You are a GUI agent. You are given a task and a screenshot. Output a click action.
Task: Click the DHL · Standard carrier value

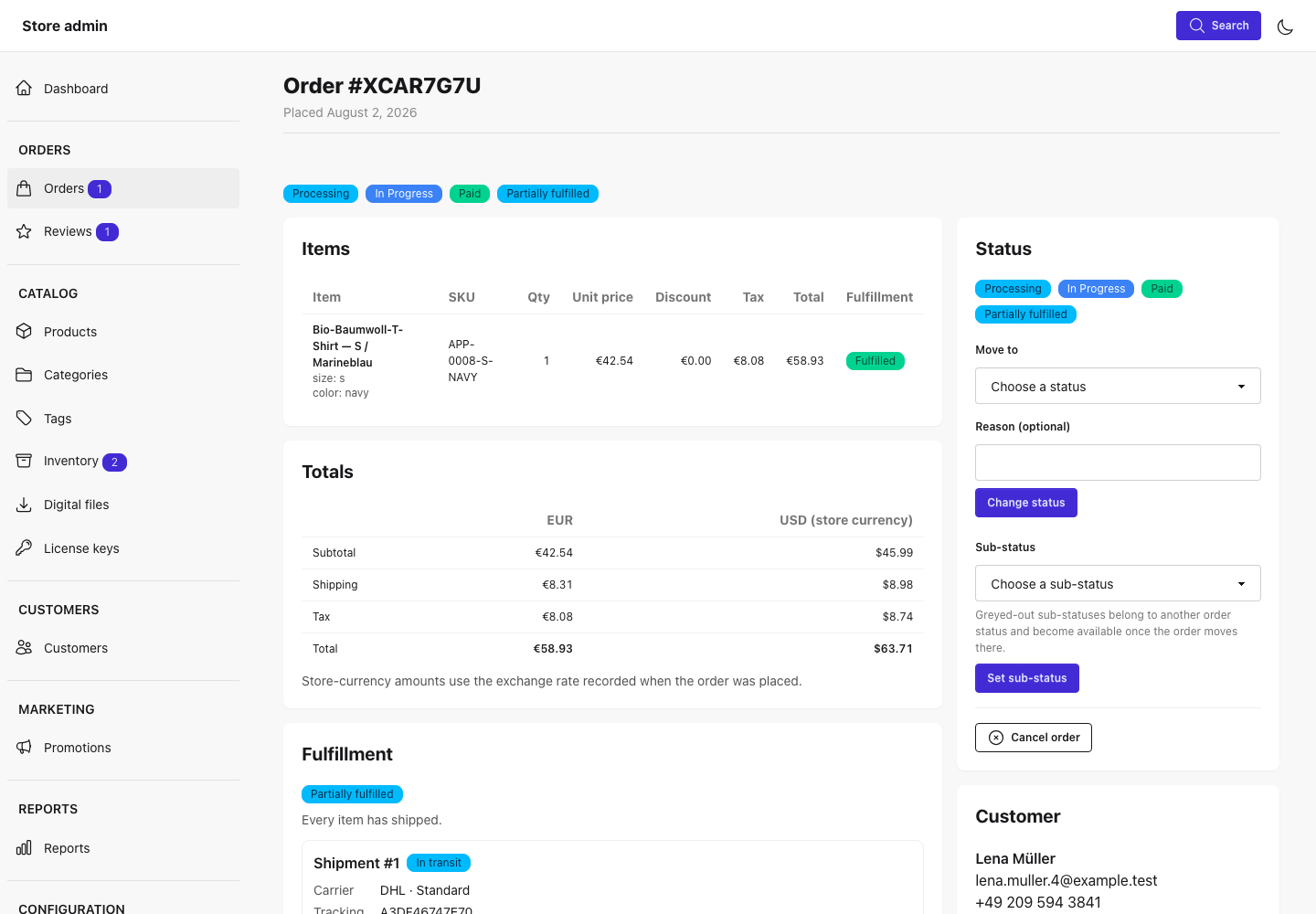click(x=425, y=890)
